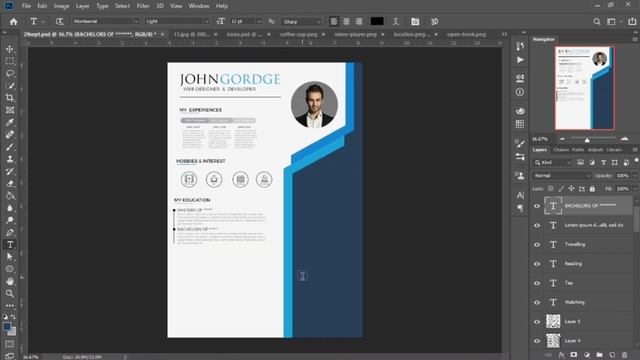Screen dimensions: 640x360
Task: Switch to coffee-cup.png document tab
Action: (298, 34)
